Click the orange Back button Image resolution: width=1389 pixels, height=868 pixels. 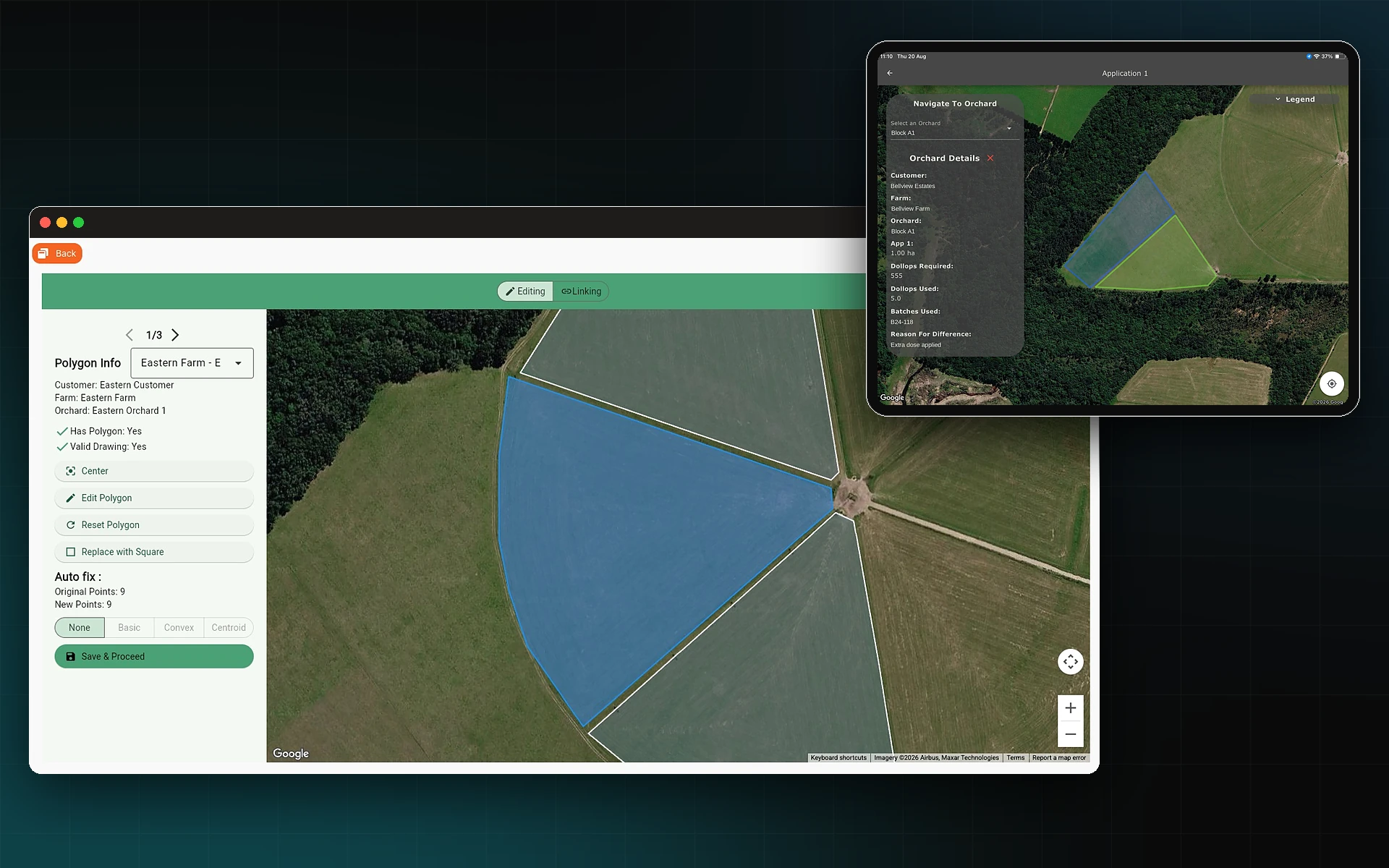point(57,253)
